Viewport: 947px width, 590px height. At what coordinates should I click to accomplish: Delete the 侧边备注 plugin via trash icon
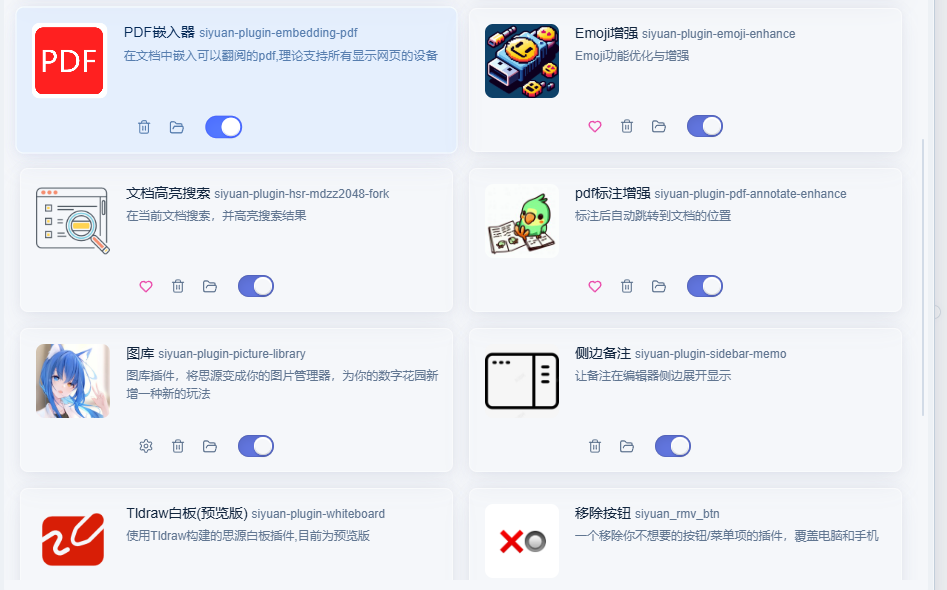tap(595, 446)
